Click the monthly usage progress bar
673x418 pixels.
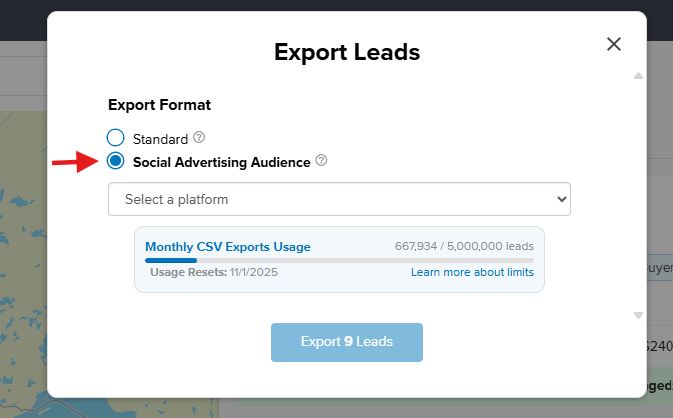pyautogui.click(x=339, y=260)
